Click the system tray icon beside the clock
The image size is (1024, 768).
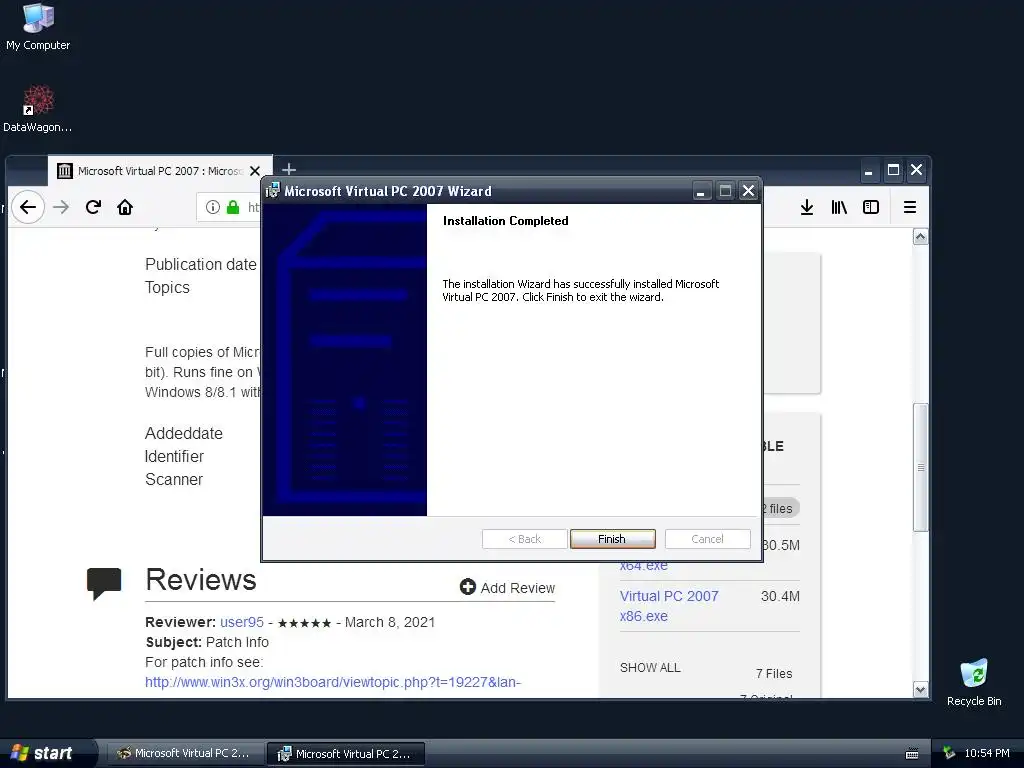tap(949, 753)
